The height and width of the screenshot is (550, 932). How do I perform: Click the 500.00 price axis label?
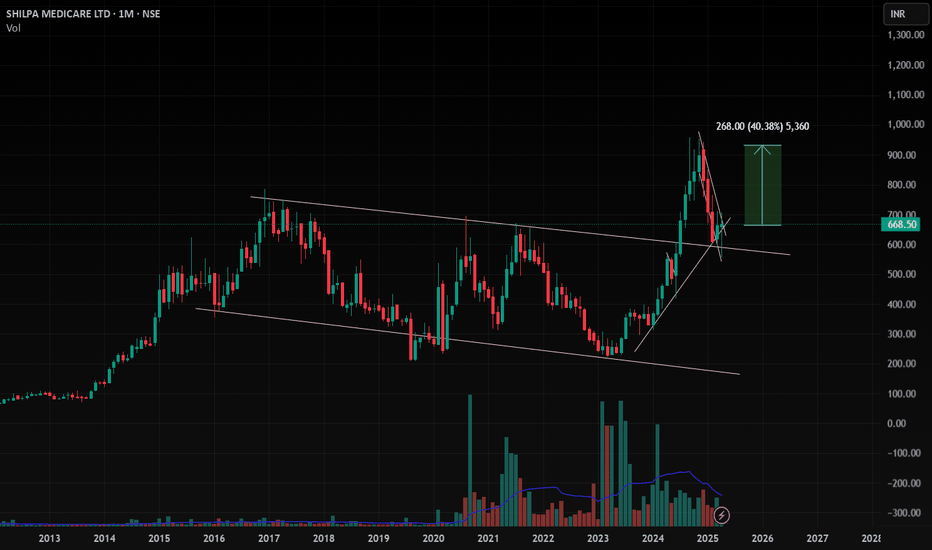click(902, 274)
